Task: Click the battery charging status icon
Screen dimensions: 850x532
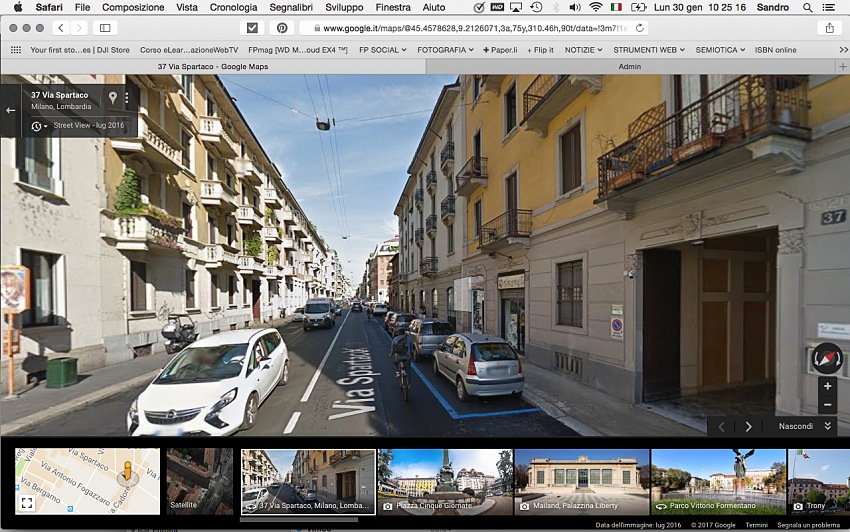Action: click(x=639, y=7)
